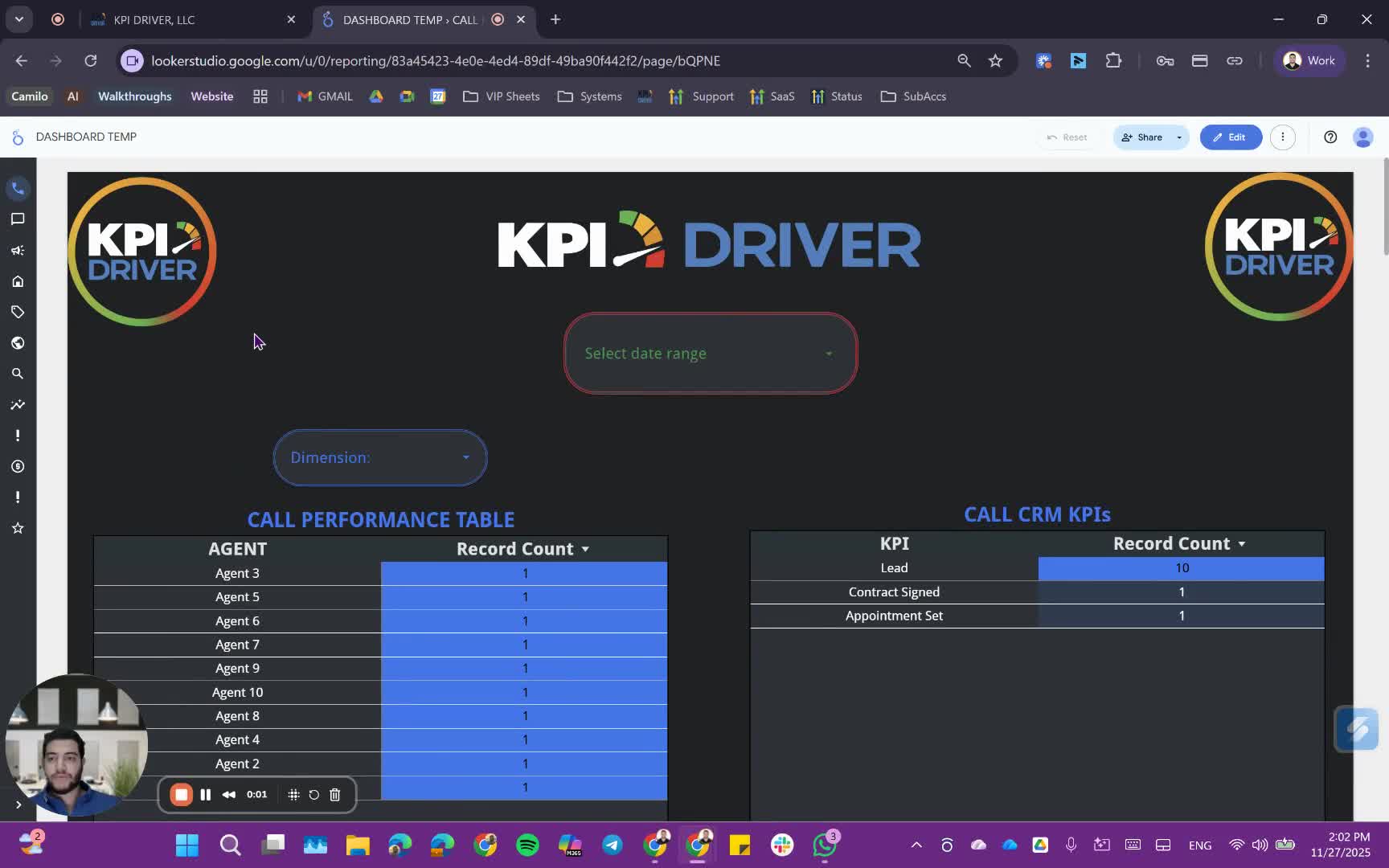Open the home page icon in sidebar
1389x868 pixels.
click(x=18, y=281)
